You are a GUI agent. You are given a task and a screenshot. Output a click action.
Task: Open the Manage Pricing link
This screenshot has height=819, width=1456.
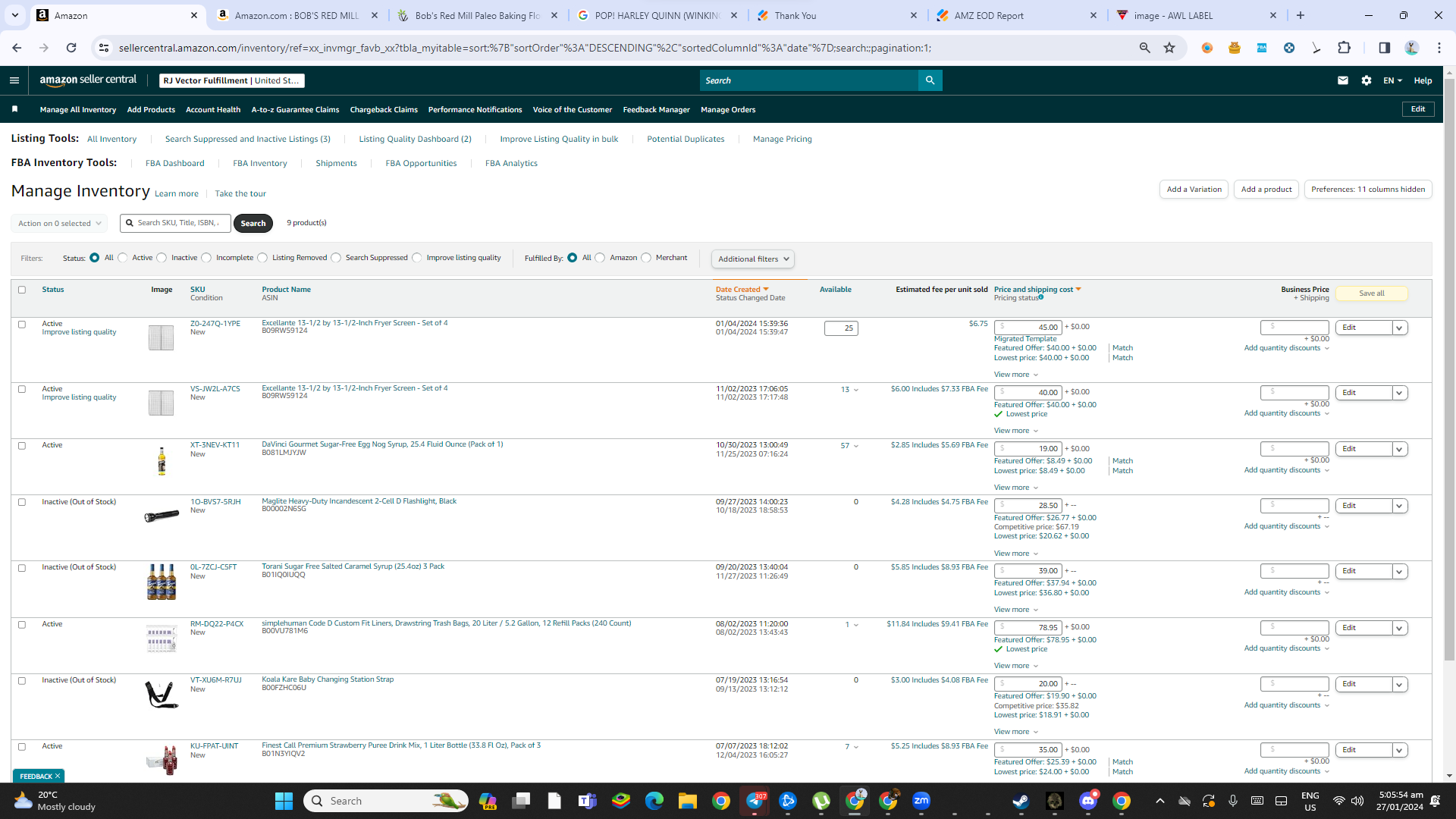pos(782,139)
